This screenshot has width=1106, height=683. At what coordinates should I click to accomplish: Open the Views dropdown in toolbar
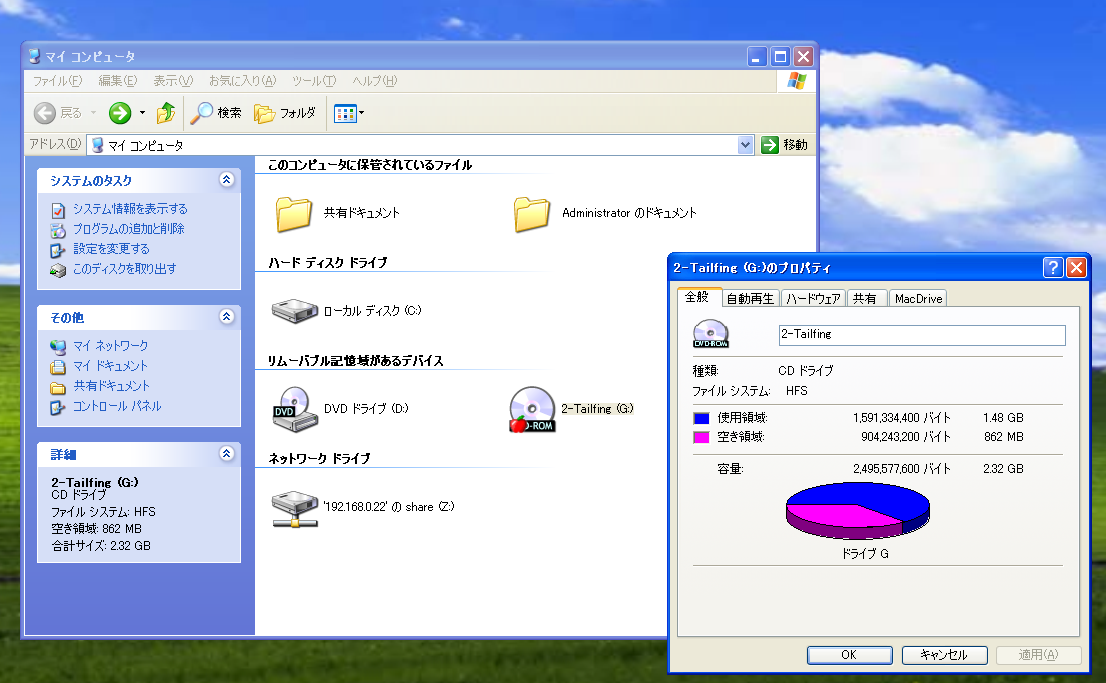[x=349, y=113]
